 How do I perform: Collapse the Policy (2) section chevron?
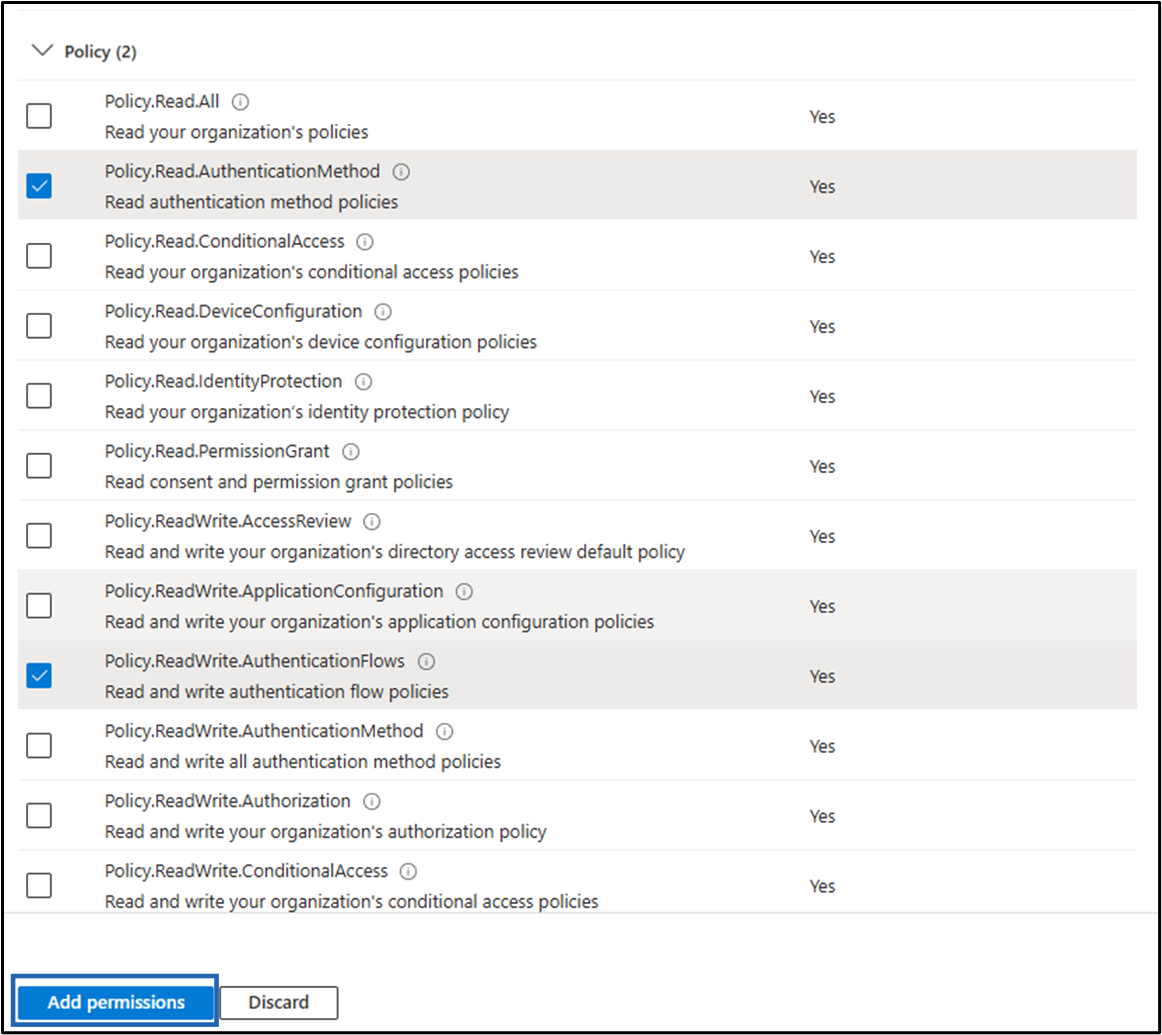tap(43, 50)
